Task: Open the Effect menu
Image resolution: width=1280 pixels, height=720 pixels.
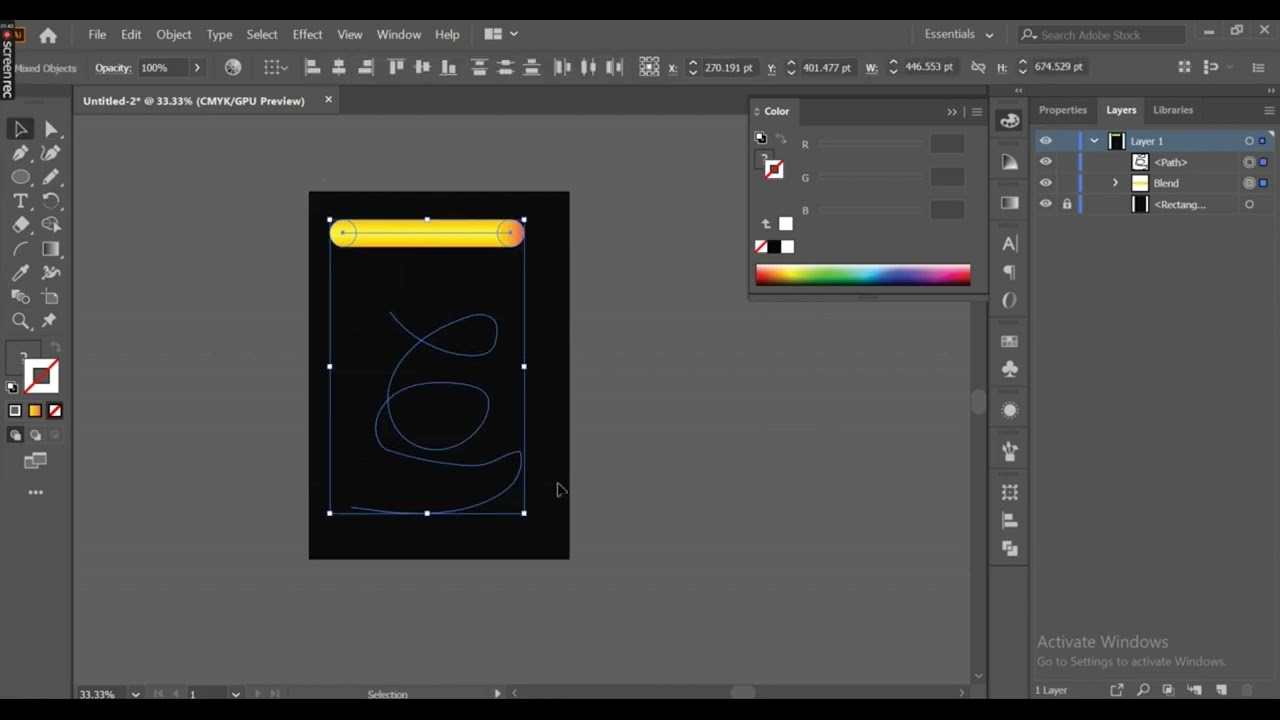Action: [307, 34]
